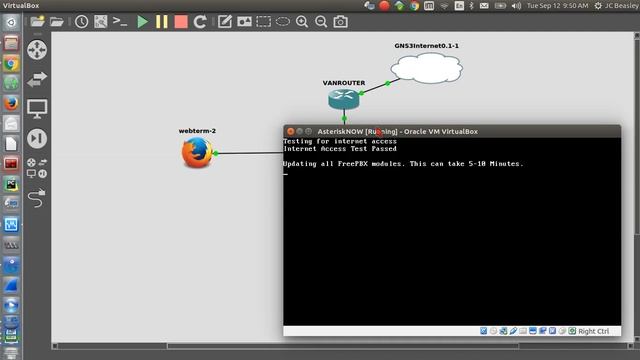640x360 pixels.
Task: Open the Ubuntu Dash home launcher icon
Action: [x=11, y=22]
